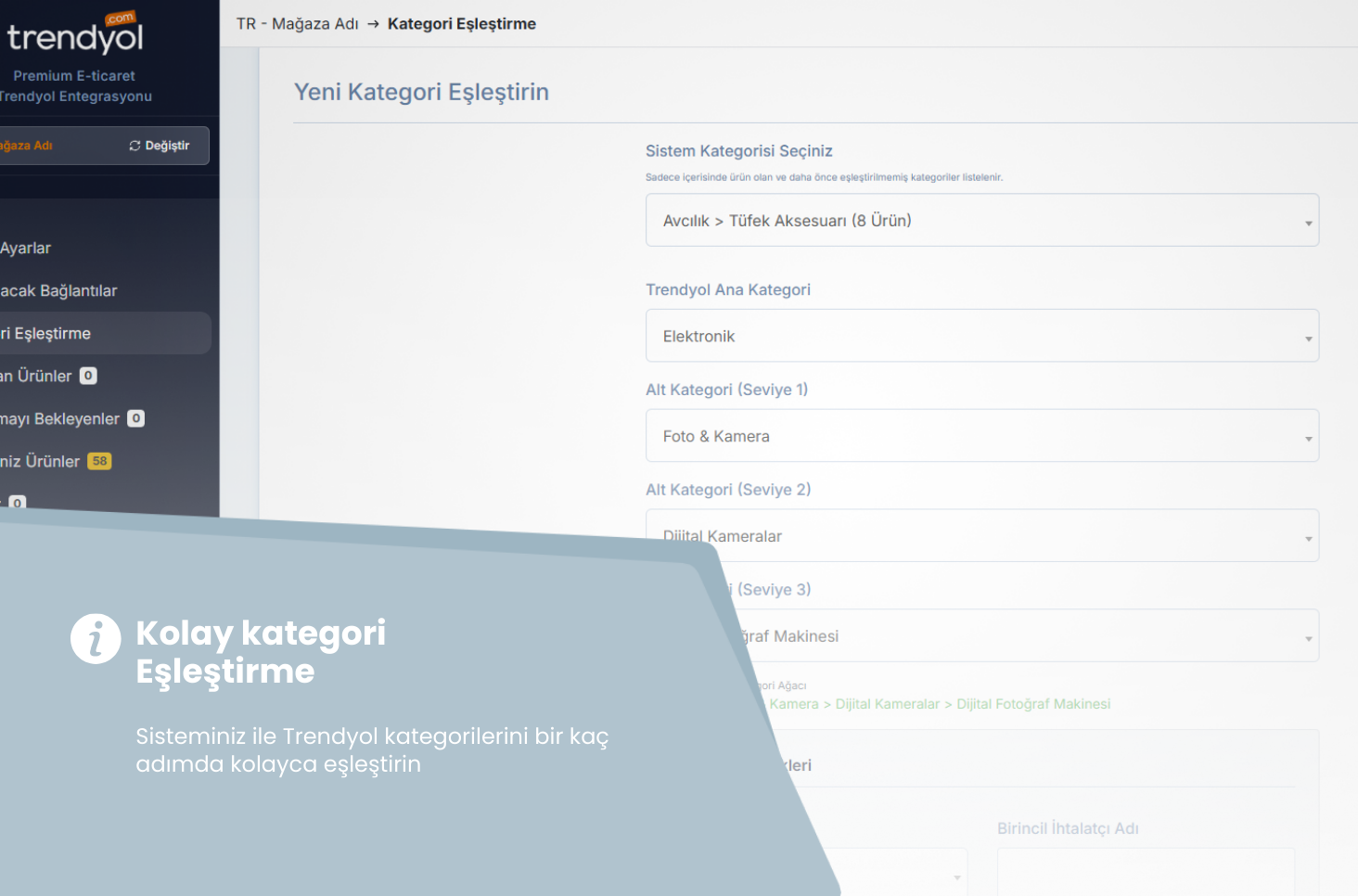Focus the Birincil İhtalatçı Adı input field
The image size is (1358, 896).
pos(1145,872)
